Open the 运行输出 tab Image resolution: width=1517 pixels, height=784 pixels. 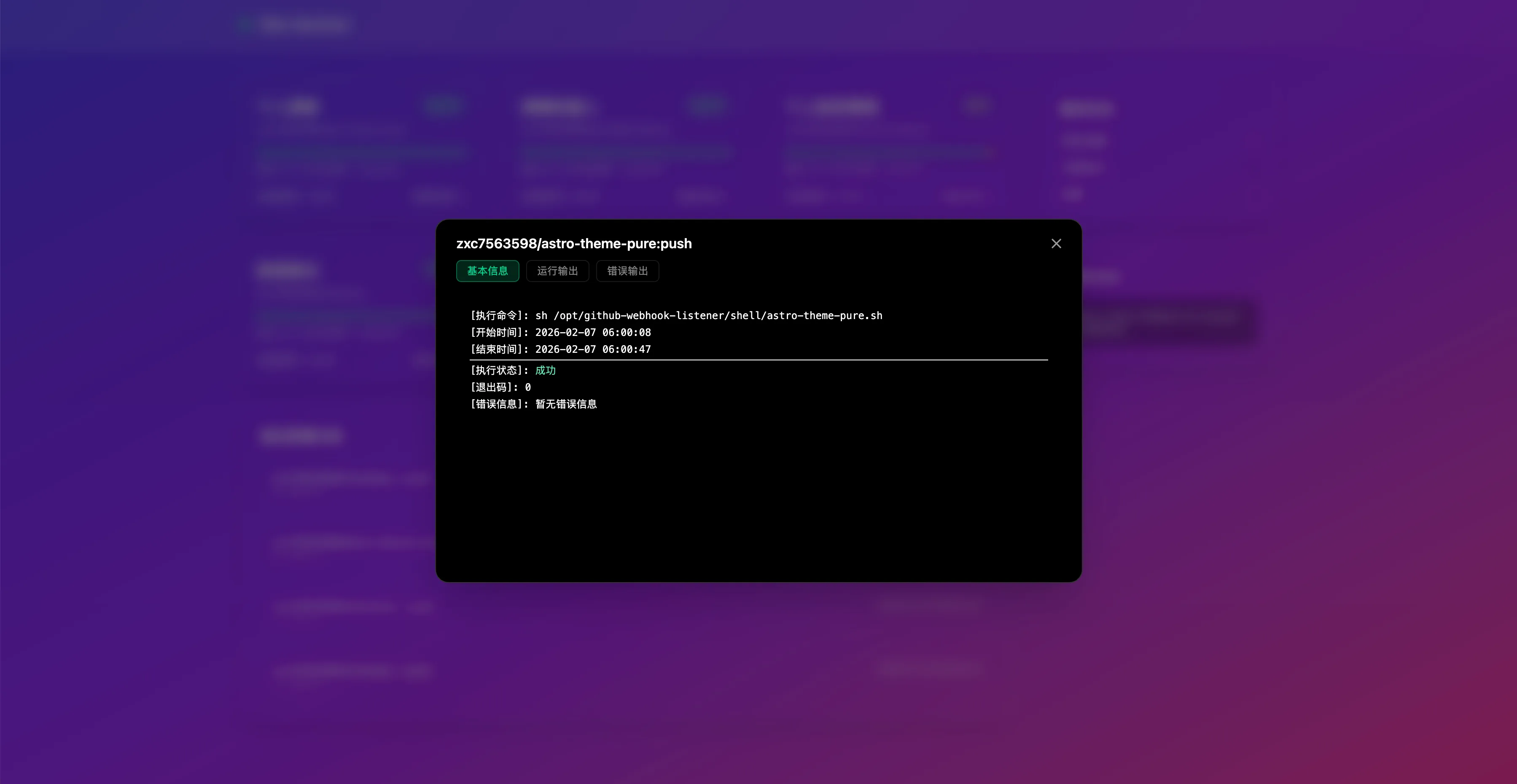[557, 271]
